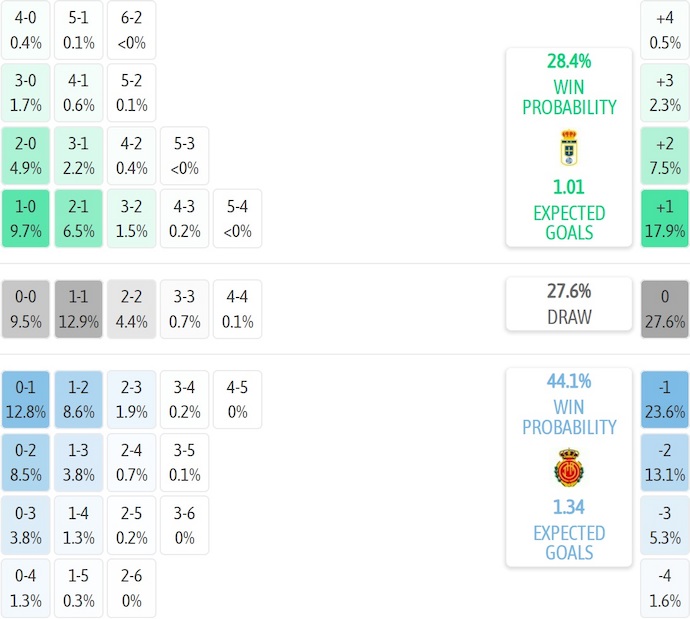Click the 44.1% win probability text
The image size is (690, 619).
click(x=569, y=381)
